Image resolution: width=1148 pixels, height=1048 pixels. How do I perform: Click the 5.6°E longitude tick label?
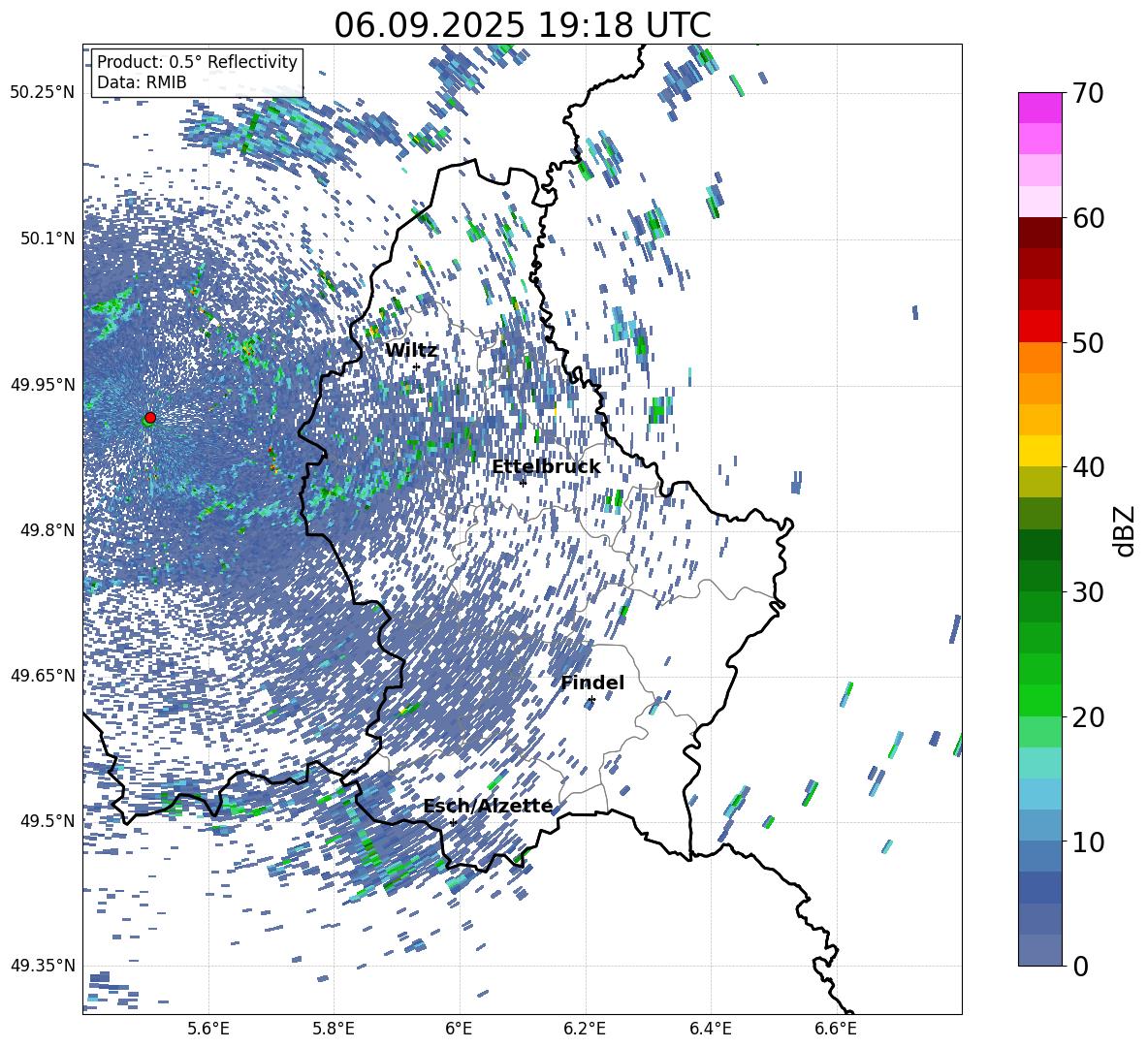coord(208,1029)
